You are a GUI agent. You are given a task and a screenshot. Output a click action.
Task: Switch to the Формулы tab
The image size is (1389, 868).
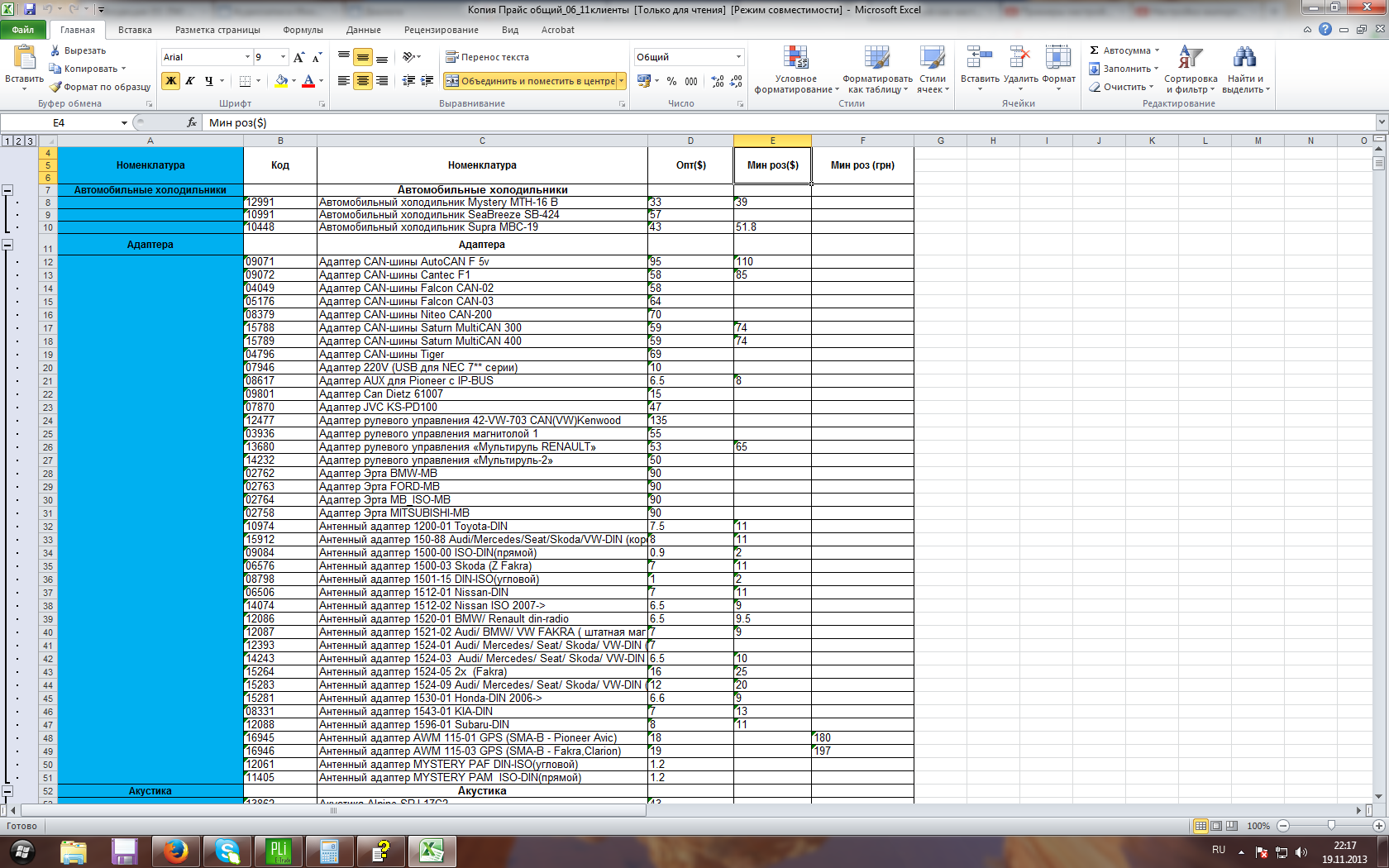coord(303,30)
